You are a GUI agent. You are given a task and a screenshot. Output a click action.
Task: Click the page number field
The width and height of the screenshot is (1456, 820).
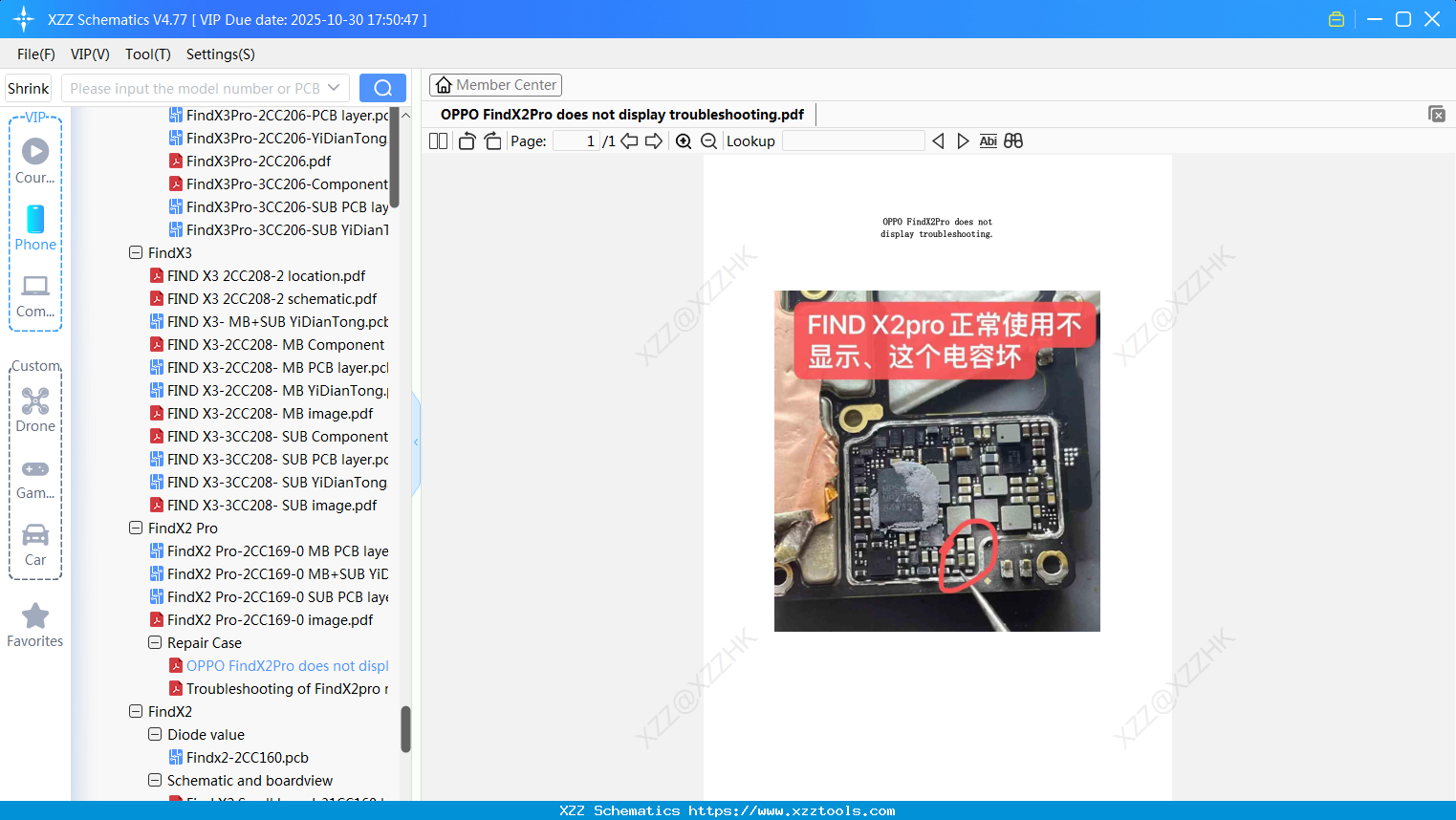point(576,141)
